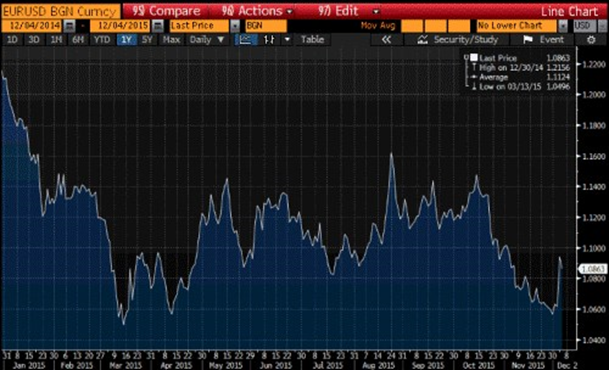
Task: Open the end date calendar picker icon
Action: [157, 26]
